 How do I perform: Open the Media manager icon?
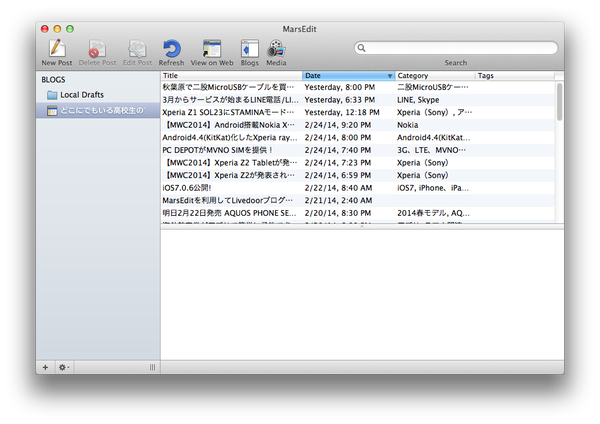tap(276, 49)
